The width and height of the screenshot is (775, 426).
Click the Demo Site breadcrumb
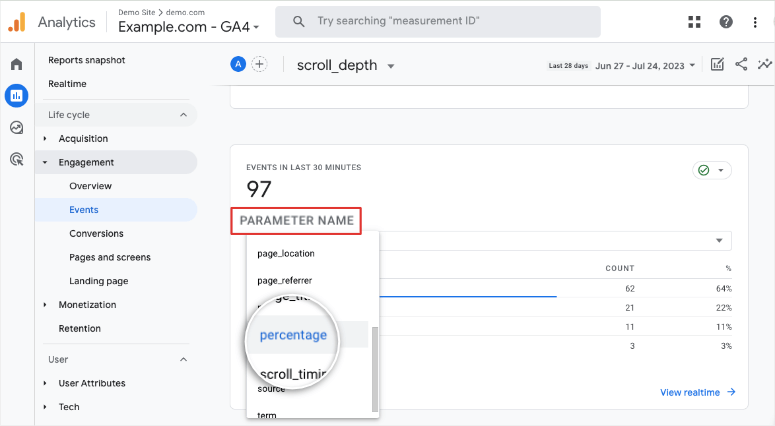click(x=136, y=12)
